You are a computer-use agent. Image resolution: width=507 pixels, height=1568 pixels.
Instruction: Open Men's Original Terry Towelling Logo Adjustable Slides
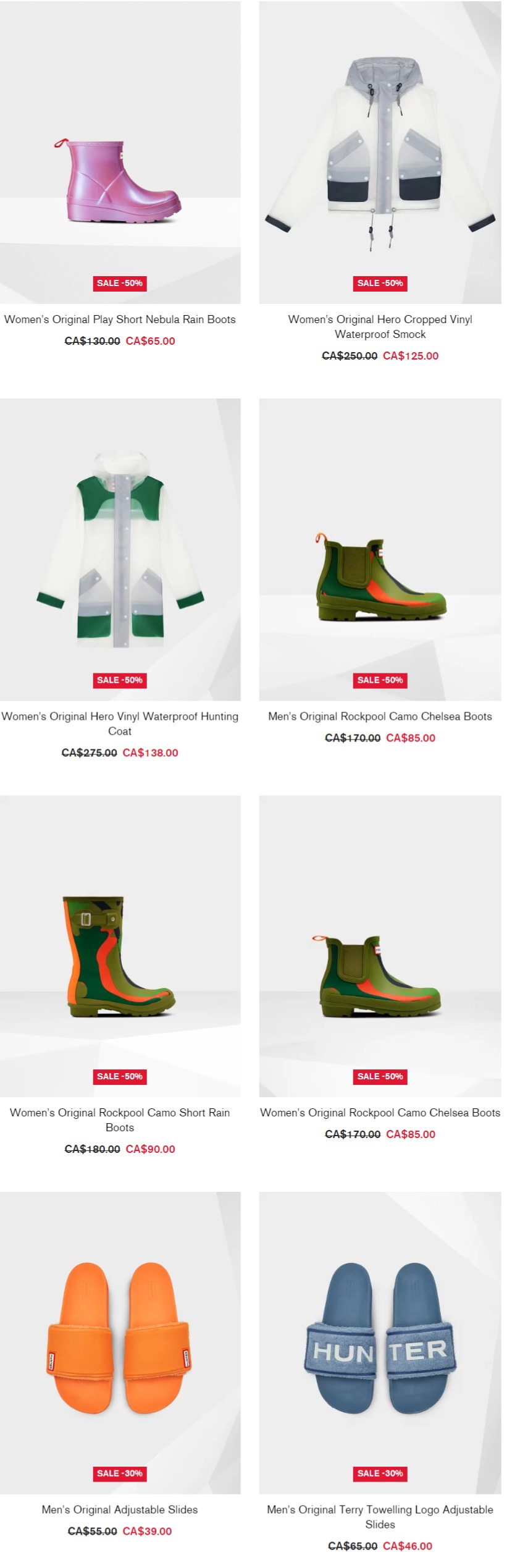click(380, 1517)
